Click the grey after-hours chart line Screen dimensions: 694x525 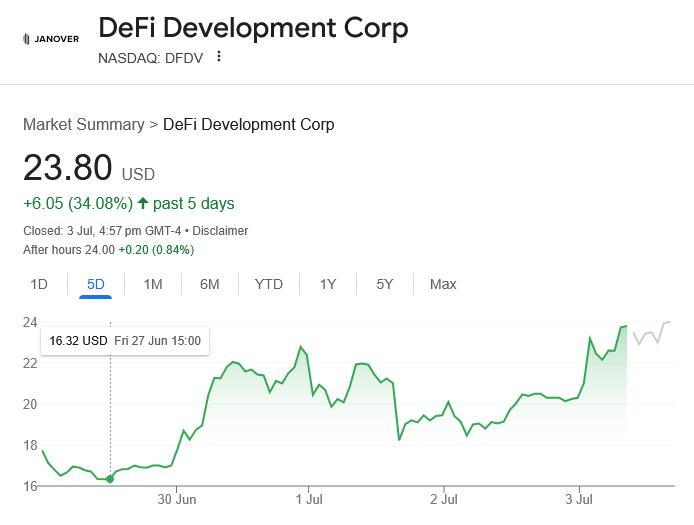[651, 333]
